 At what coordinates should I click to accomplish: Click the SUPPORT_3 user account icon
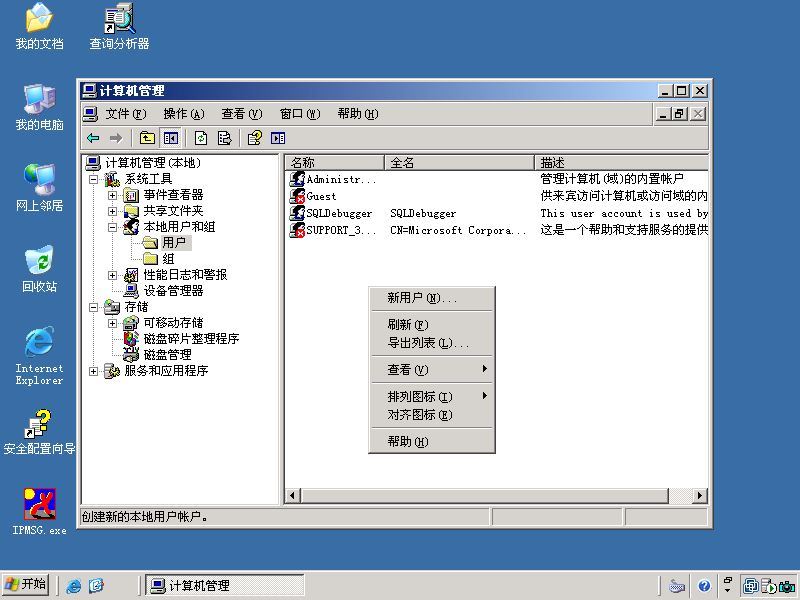pos(297,230)
